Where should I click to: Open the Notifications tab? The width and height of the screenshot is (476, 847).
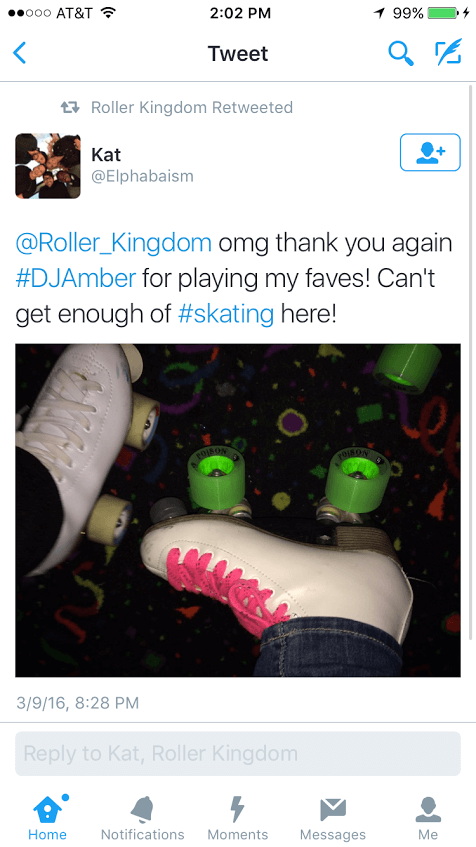(143, 817)
